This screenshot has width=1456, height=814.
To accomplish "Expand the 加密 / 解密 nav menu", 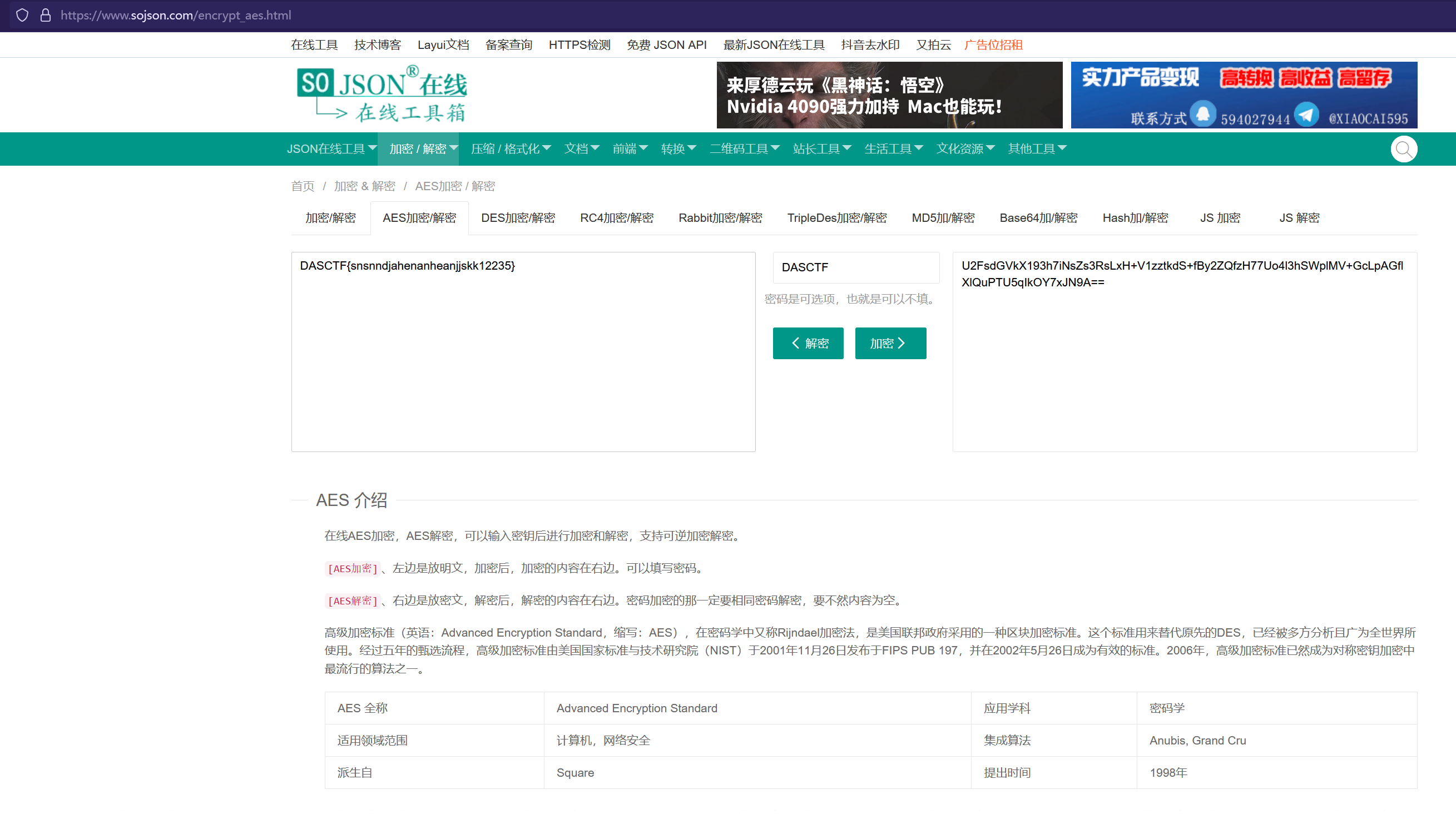I will pos(418,148).
